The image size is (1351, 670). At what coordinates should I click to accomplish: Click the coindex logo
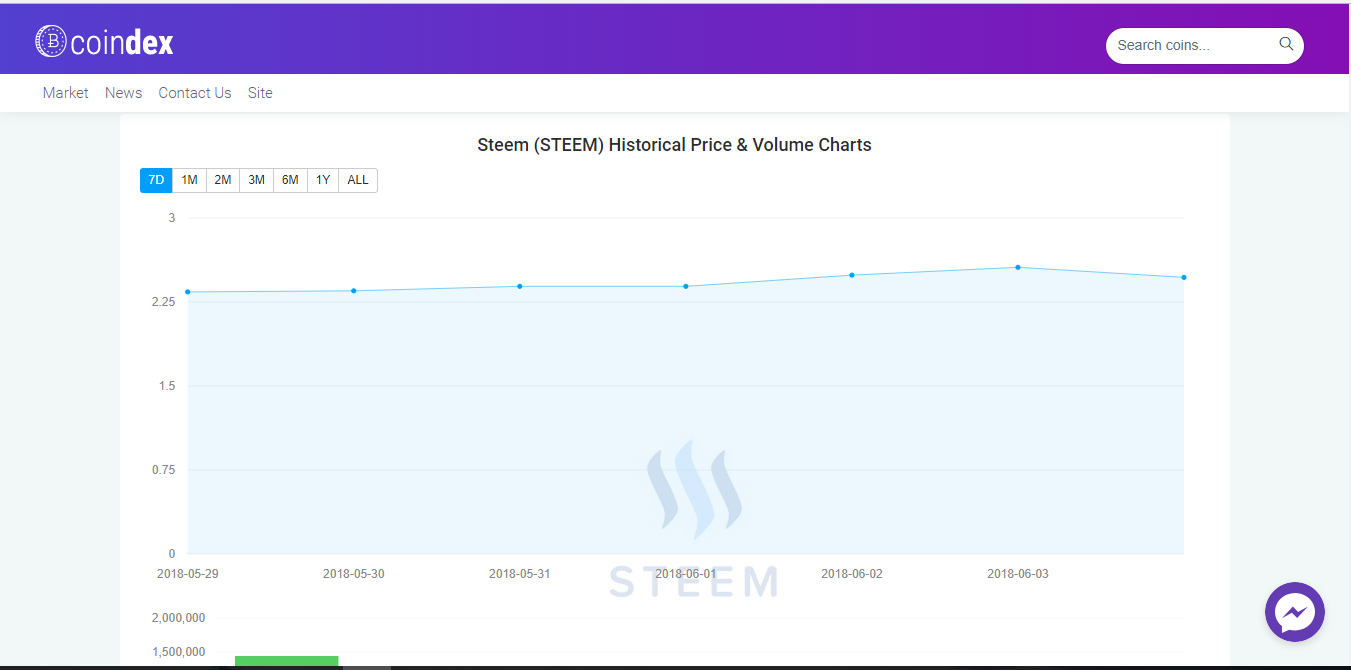105,42
